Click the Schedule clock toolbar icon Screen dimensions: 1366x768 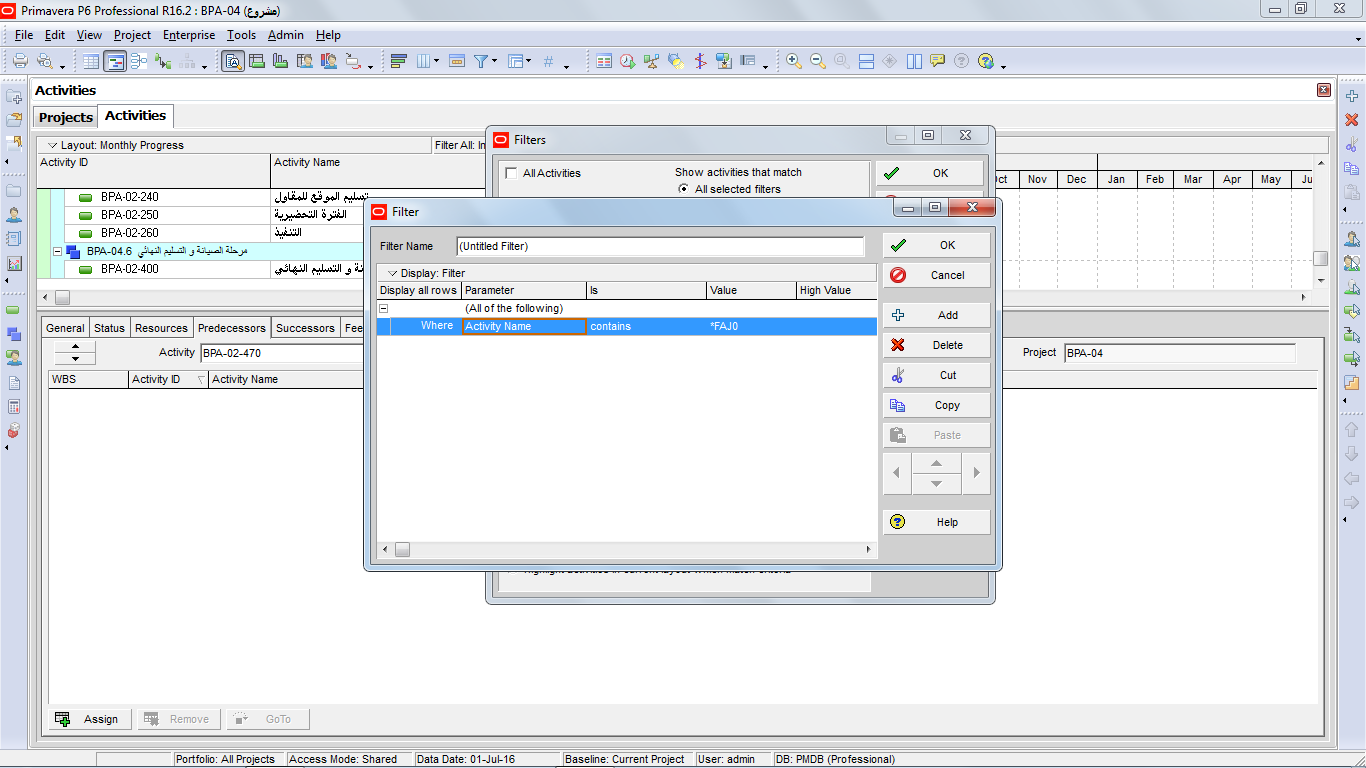[628, 61]
